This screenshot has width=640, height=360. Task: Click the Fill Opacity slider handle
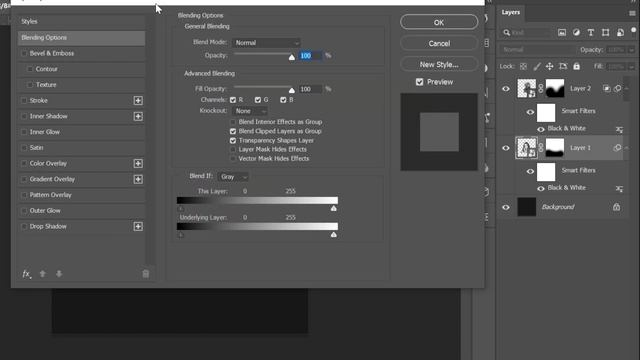tap(291, 90)
